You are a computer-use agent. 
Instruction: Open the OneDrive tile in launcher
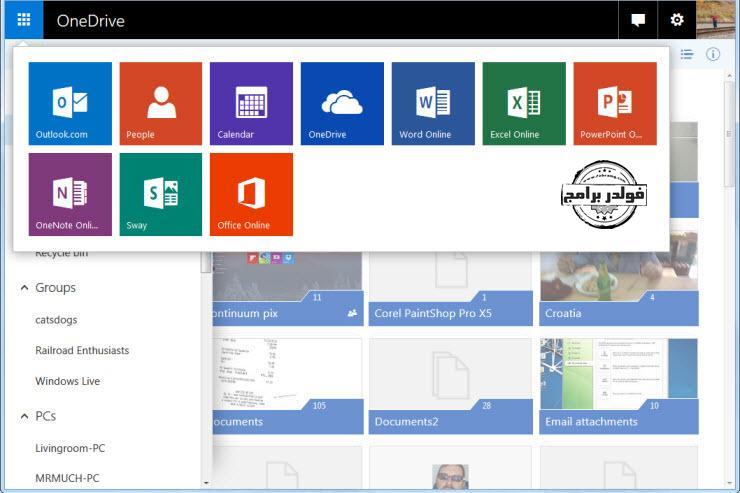(342, 103)
